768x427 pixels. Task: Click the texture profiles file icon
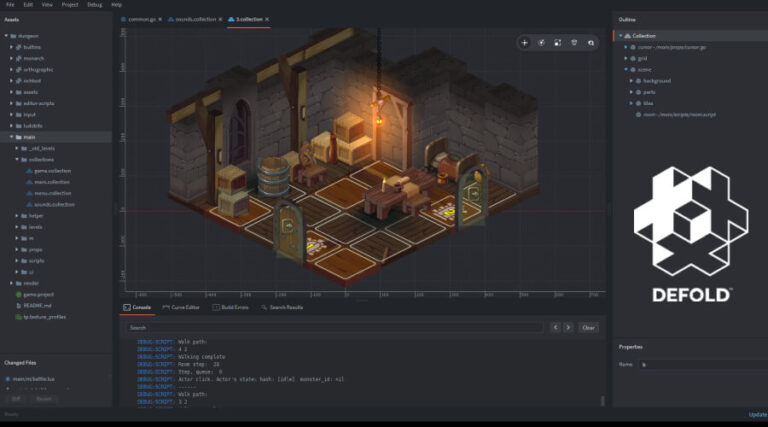click(x=19, y=317)
